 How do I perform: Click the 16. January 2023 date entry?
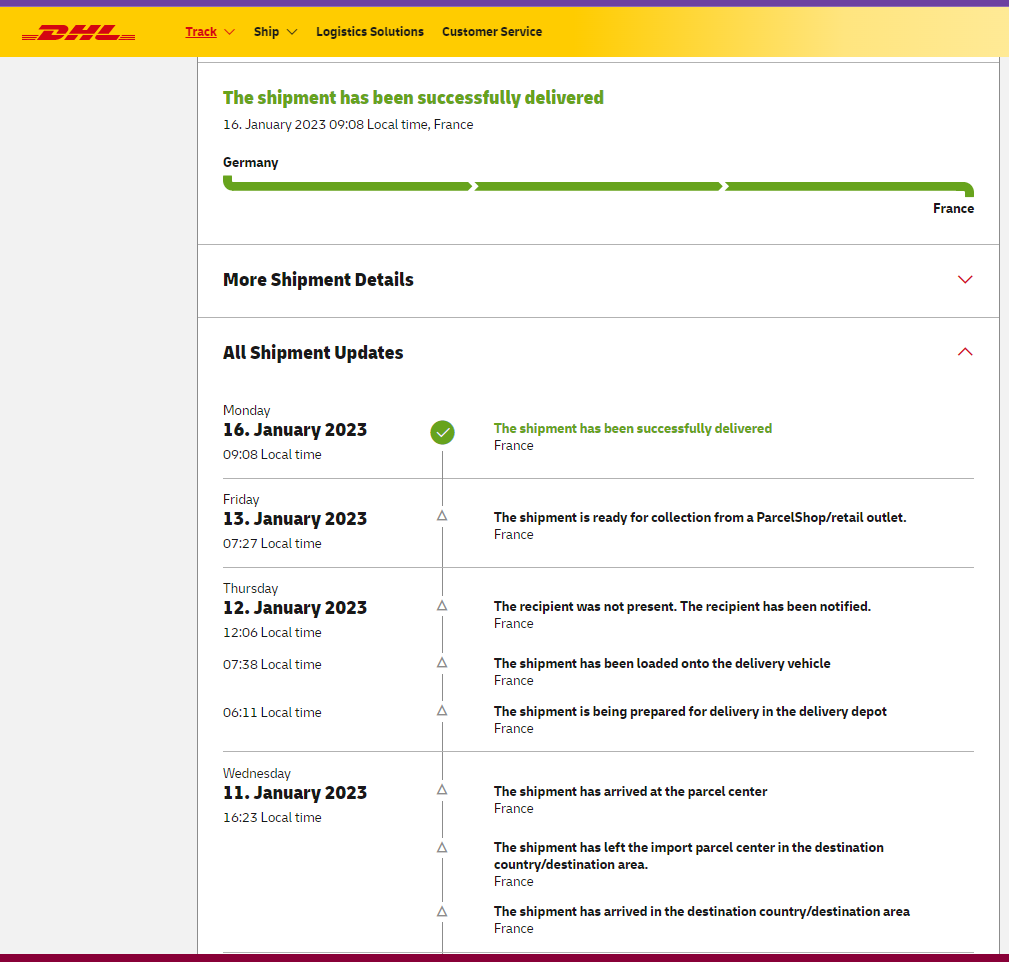[x=295, y=430]
